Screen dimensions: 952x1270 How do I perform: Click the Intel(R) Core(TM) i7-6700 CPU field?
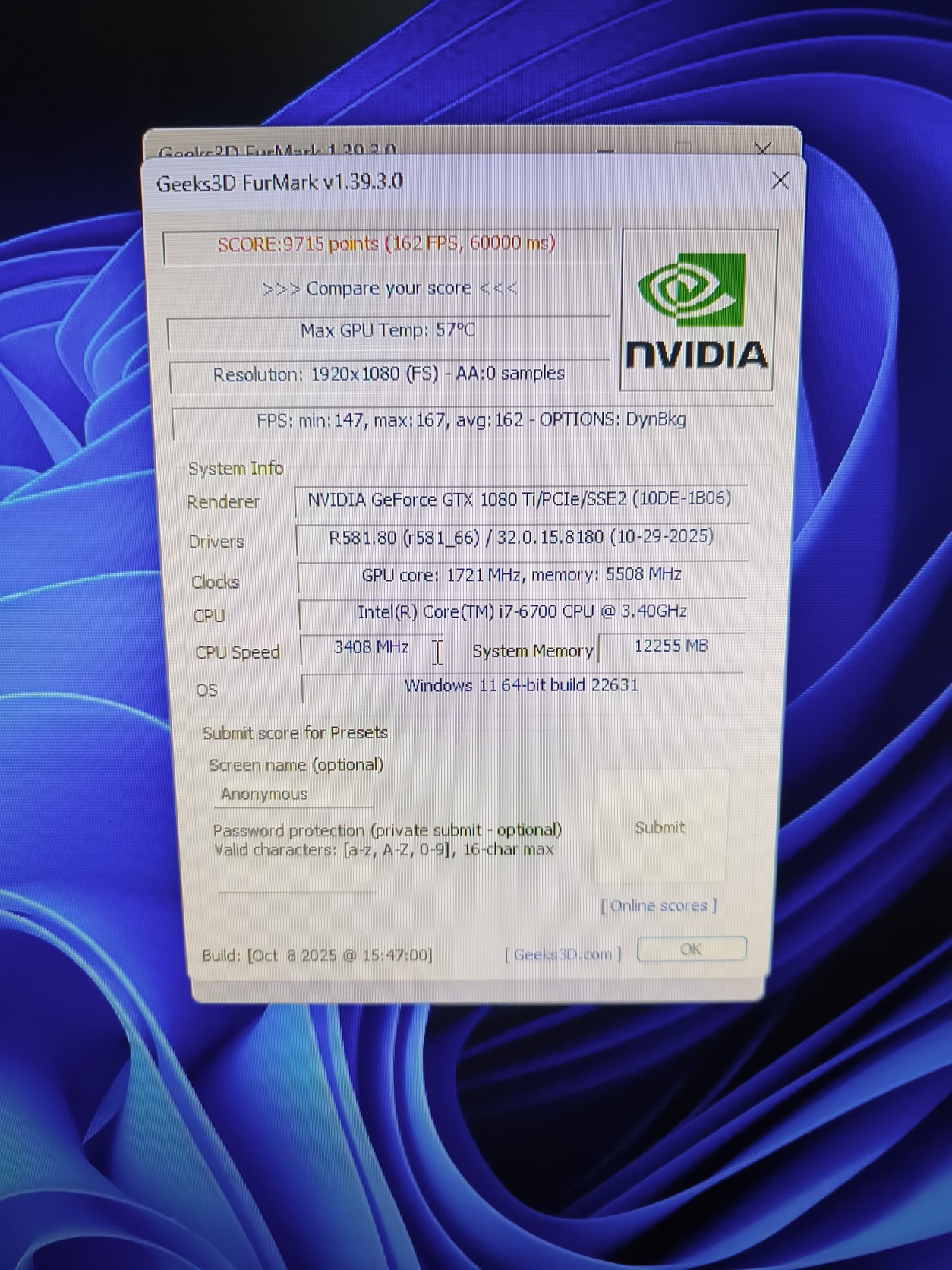coord(522,612)
